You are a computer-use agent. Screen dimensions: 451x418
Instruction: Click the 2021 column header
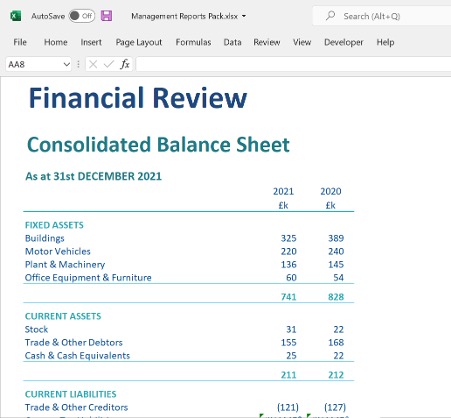(x=283, y=191)
